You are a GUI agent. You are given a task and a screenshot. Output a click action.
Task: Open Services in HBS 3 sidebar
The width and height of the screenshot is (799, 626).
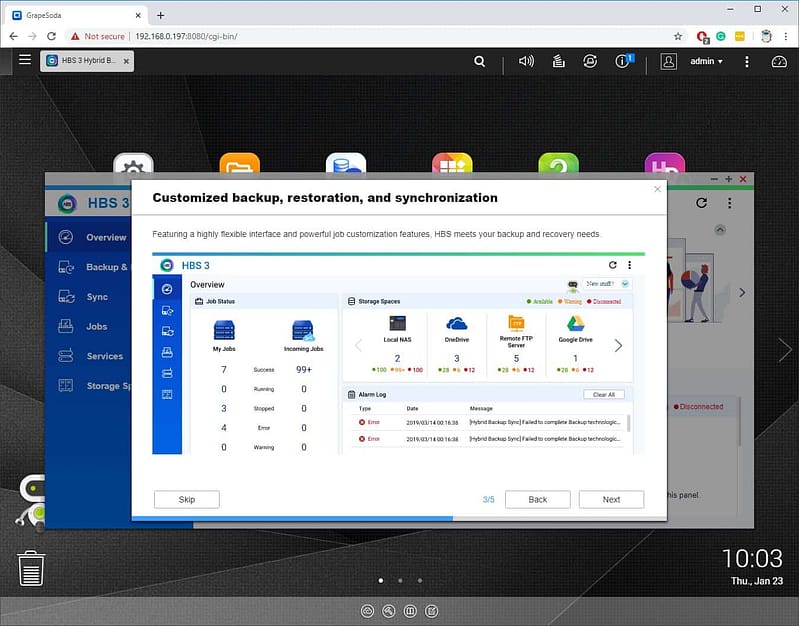tap(89, 356)
